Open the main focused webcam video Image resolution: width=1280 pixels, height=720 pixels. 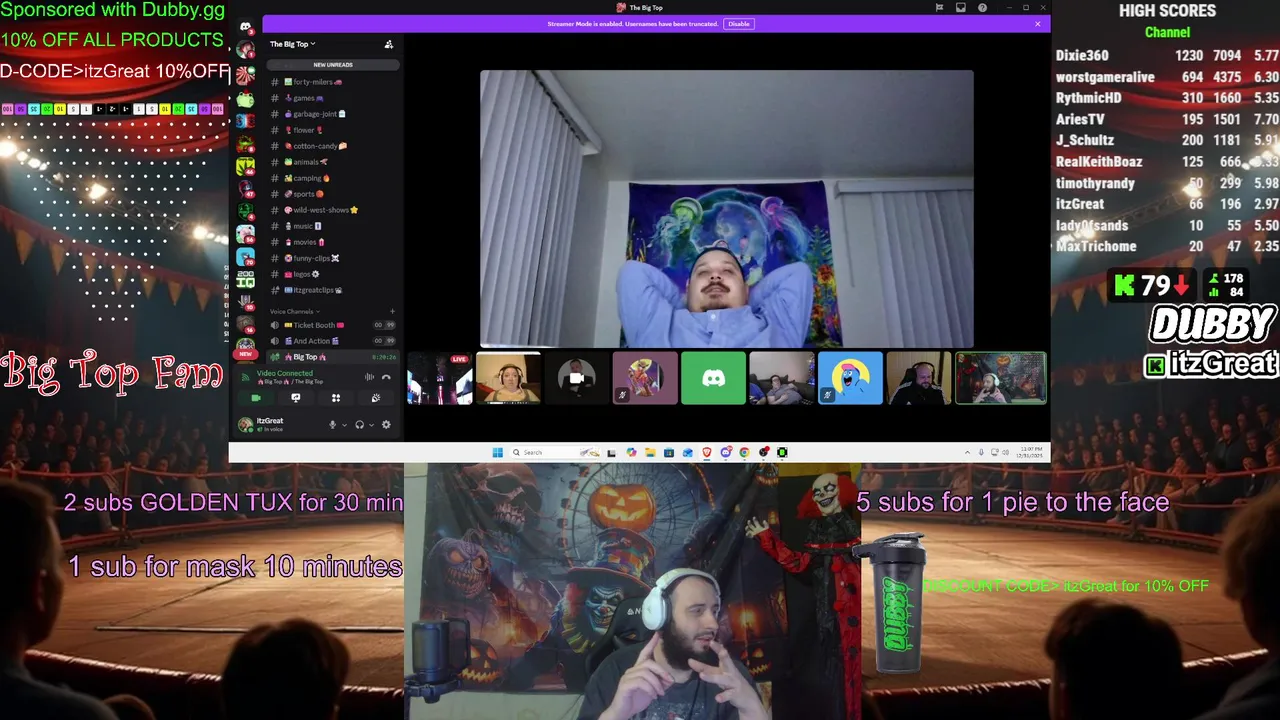click(727, 209)
